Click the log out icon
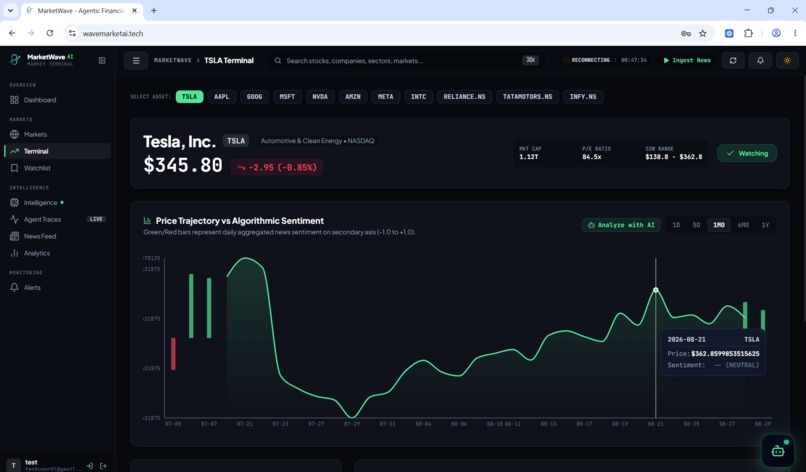This screenshot has height=472, width=806. coord(103,466)
